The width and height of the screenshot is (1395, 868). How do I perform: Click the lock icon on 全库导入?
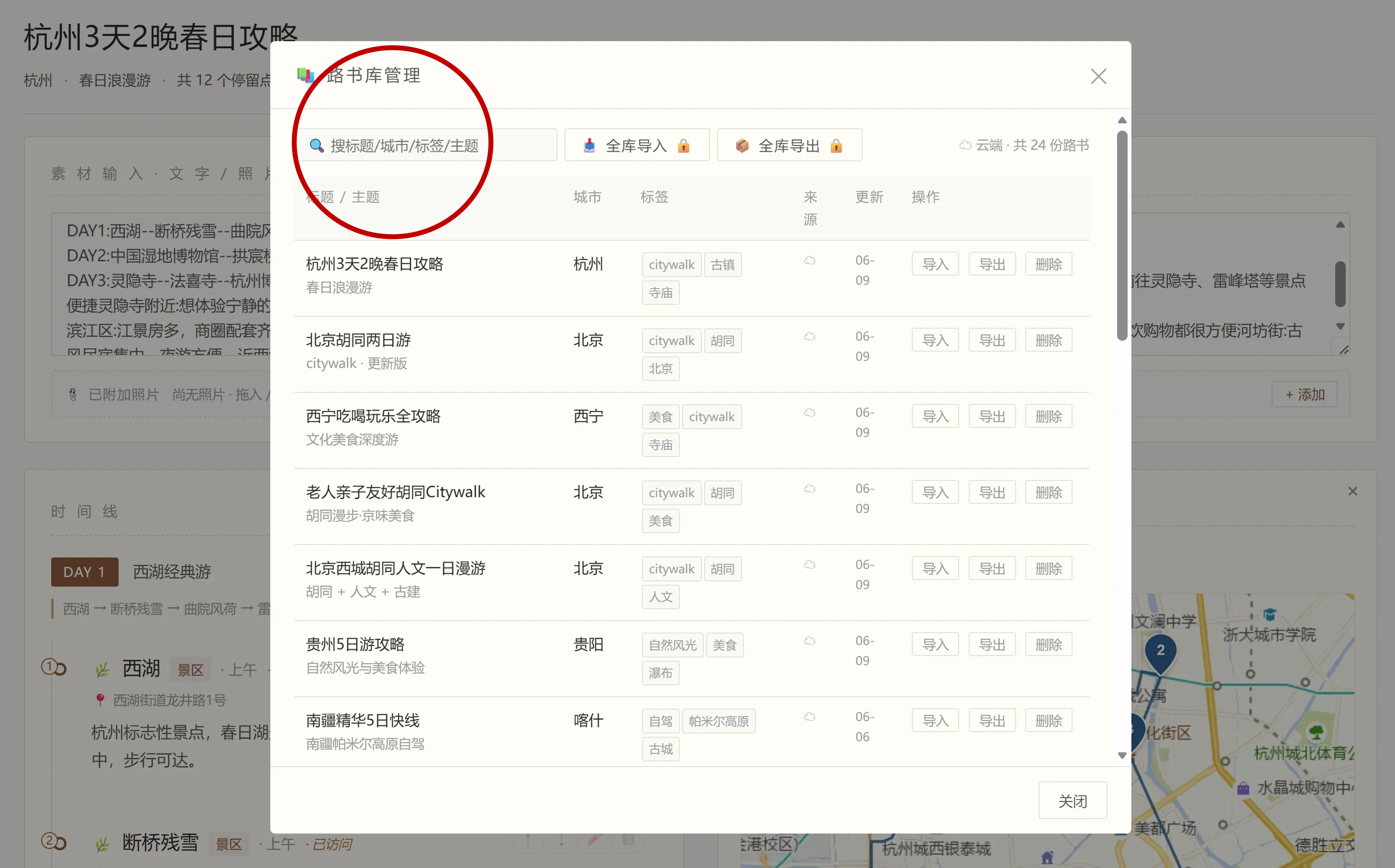tap(683, 146)
